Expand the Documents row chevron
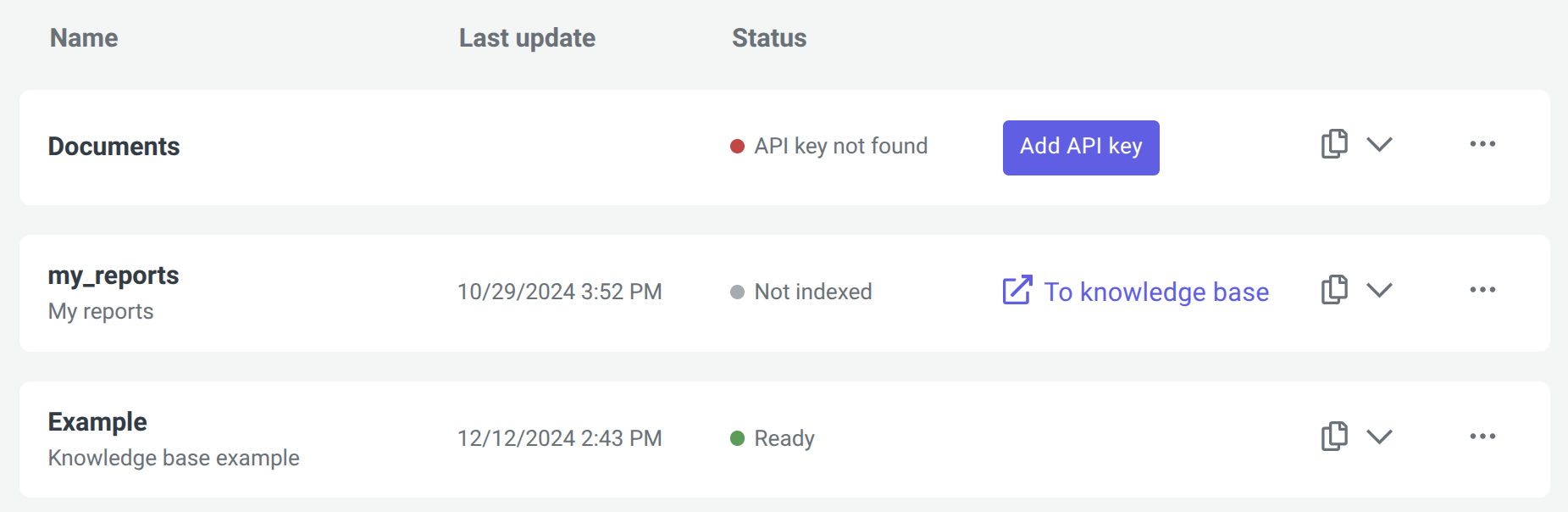 click(1380, 144)
